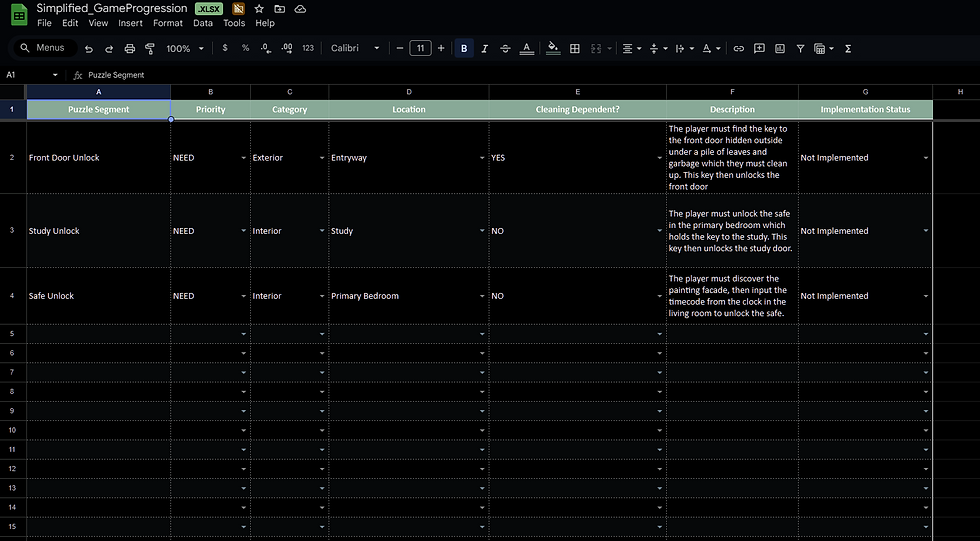Click the name box showing A1
The image size is (980, 541).
click(x=31, y=75)
